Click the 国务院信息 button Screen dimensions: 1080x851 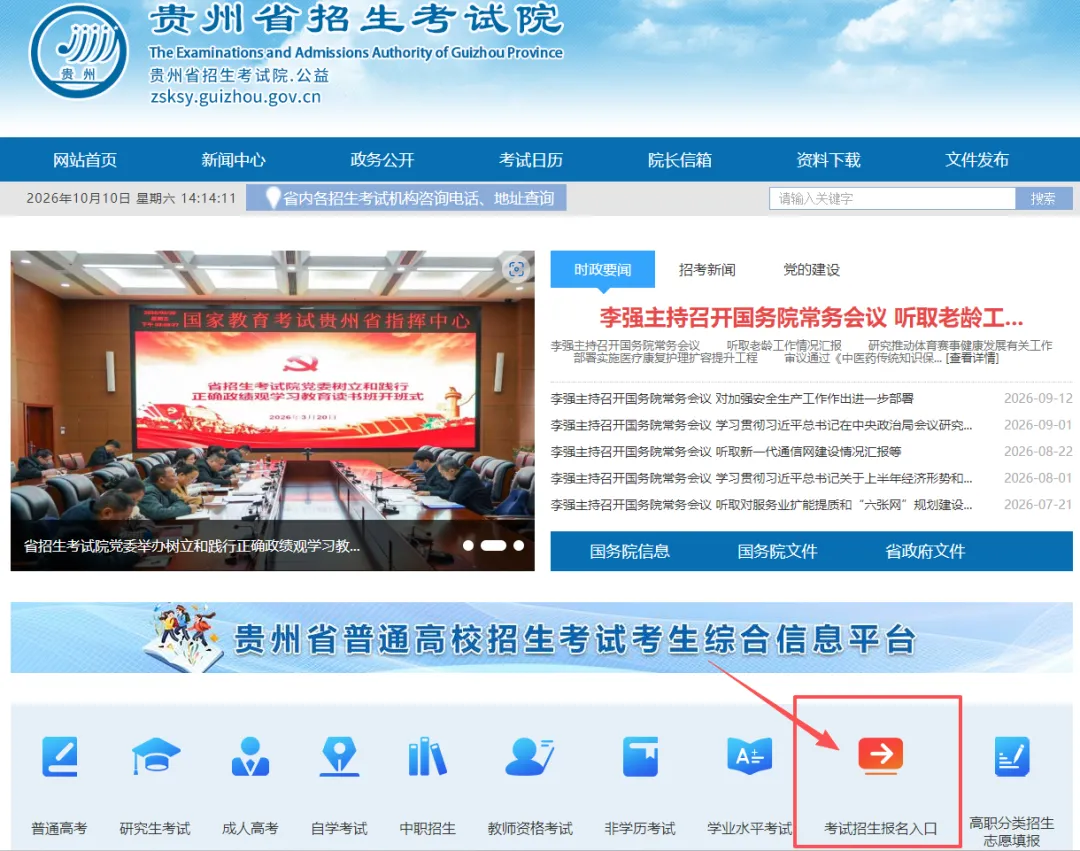(x=630, y=551)
